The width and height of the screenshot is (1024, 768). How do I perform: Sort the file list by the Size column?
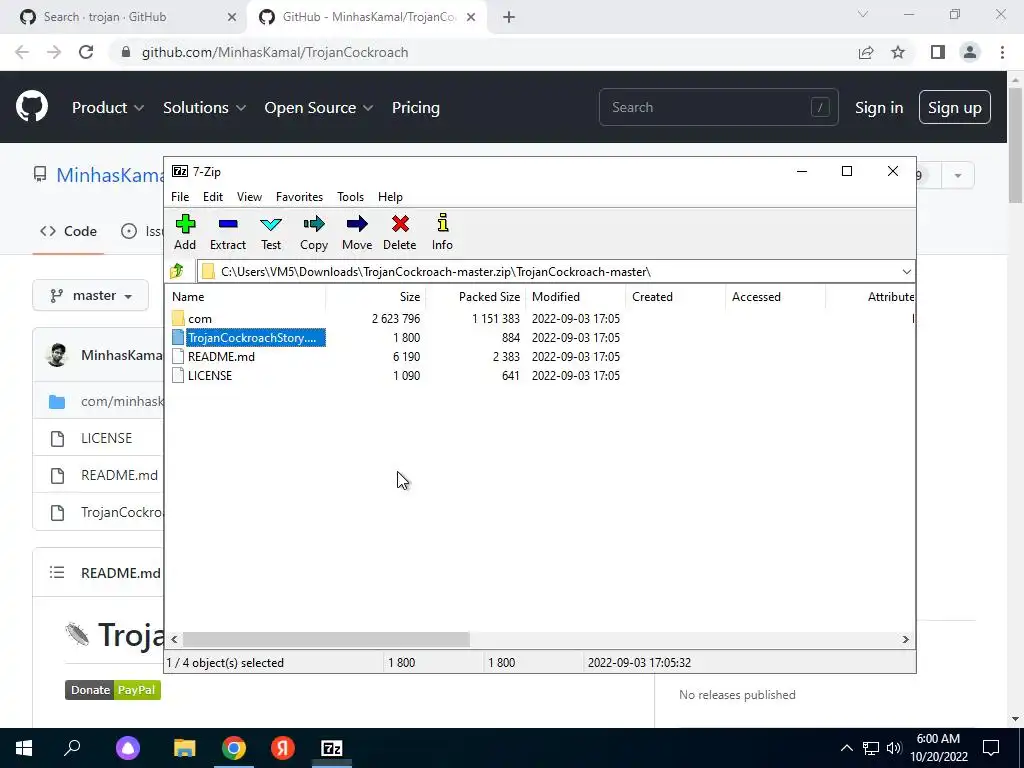(376, 296)
